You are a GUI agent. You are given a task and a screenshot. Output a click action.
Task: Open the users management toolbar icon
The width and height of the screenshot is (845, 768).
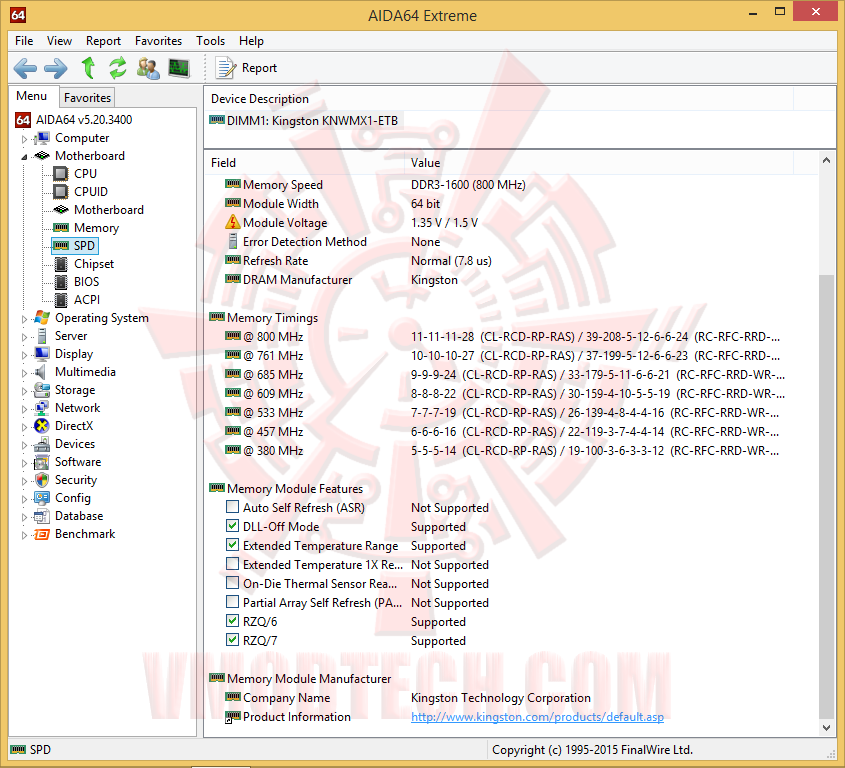pyautogui.click(x=148, y=68)
